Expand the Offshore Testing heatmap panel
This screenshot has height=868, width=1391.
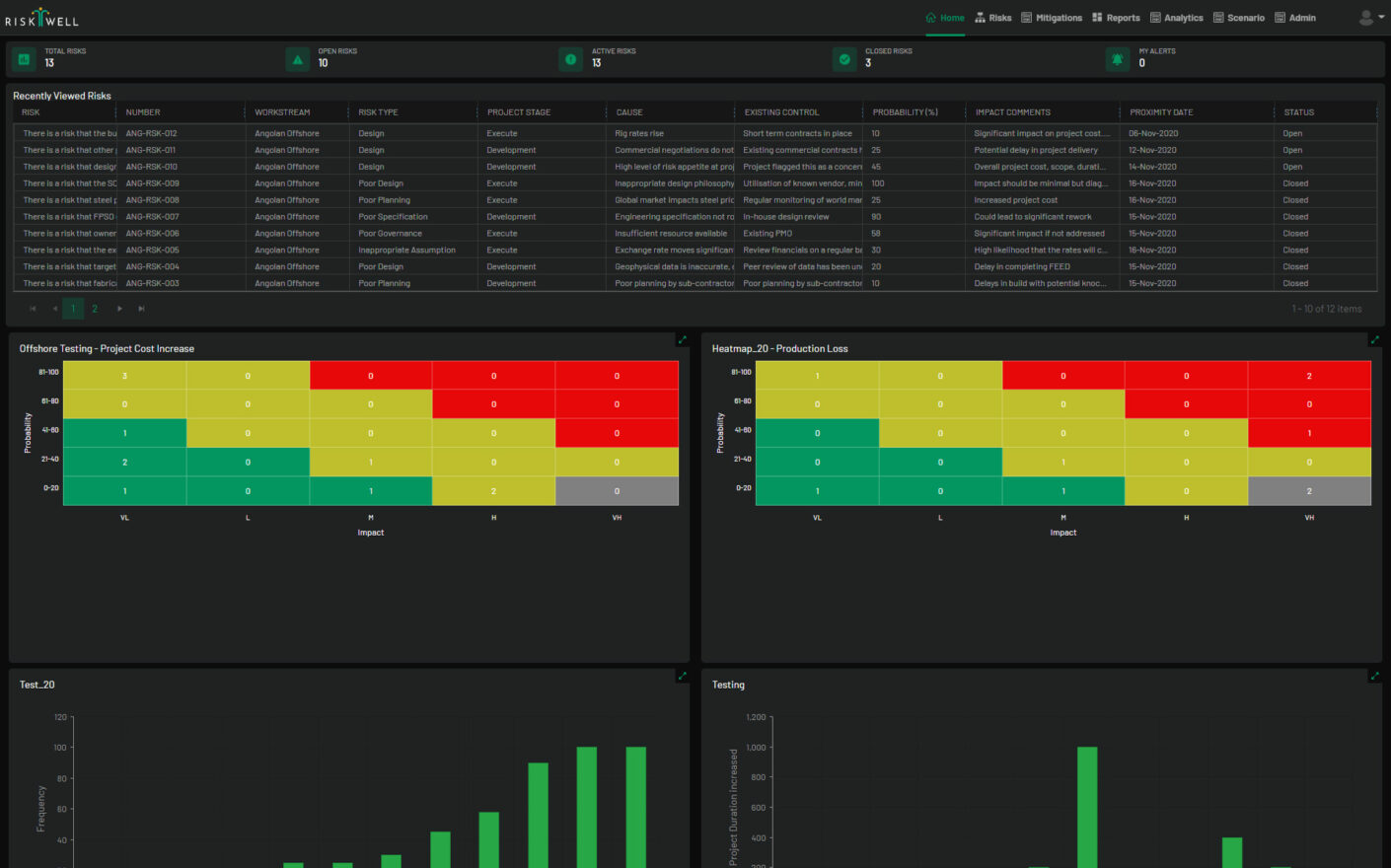pos(682,340)
